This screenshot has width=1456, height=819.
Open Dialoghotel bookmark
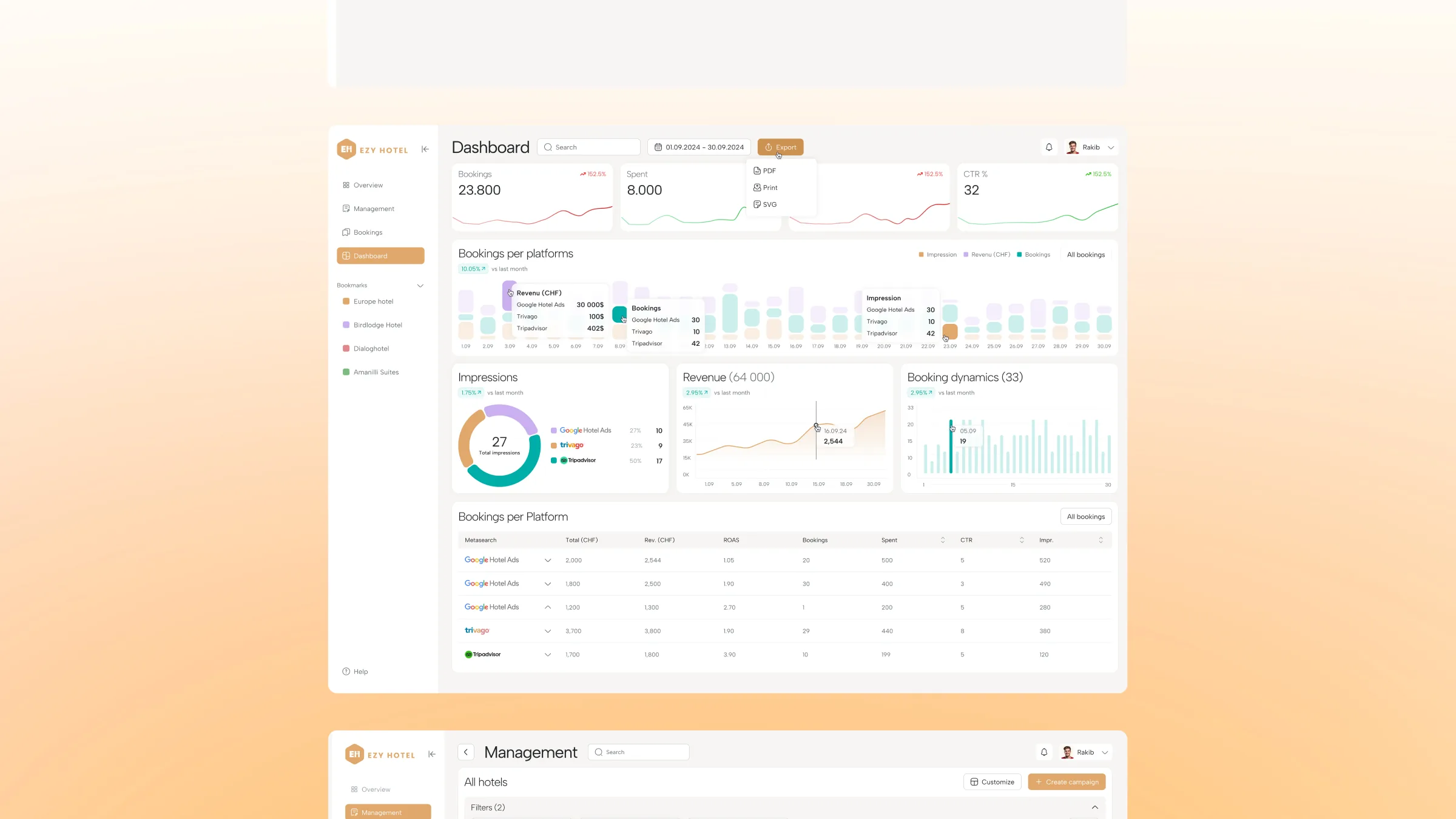point(366,349)
